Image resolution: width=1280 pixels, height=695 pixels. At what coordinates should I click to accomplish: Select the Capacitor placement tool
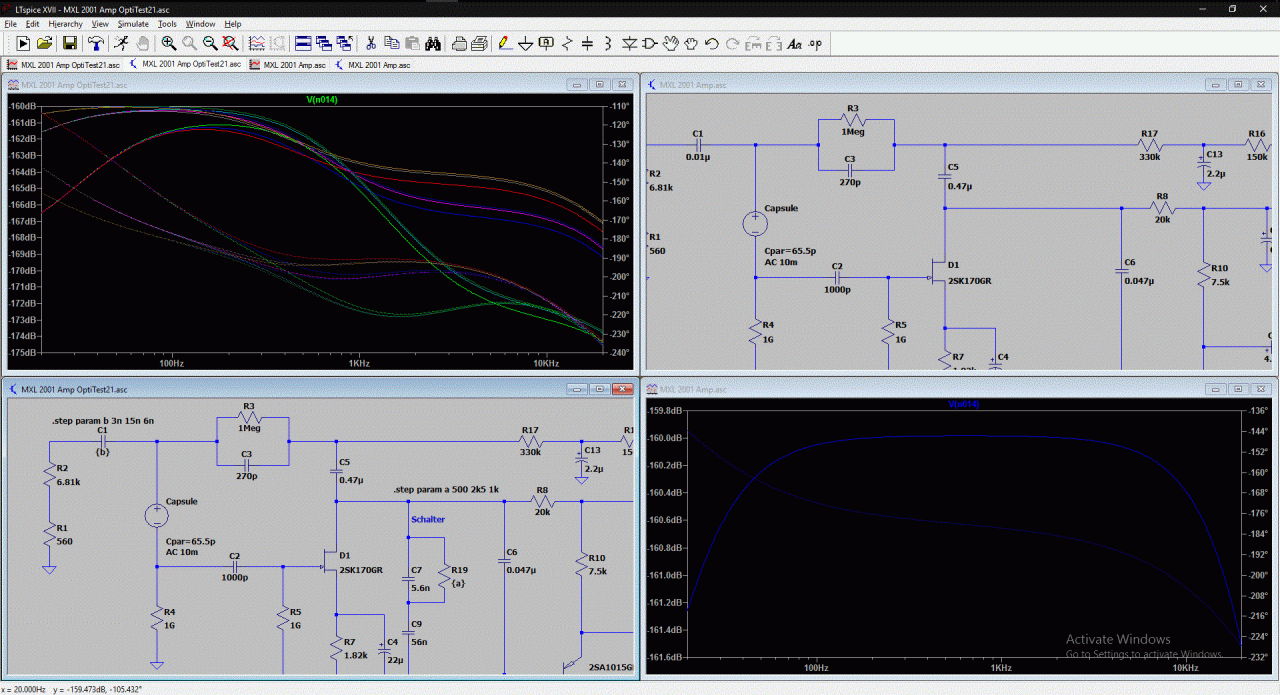pos(588,43)
